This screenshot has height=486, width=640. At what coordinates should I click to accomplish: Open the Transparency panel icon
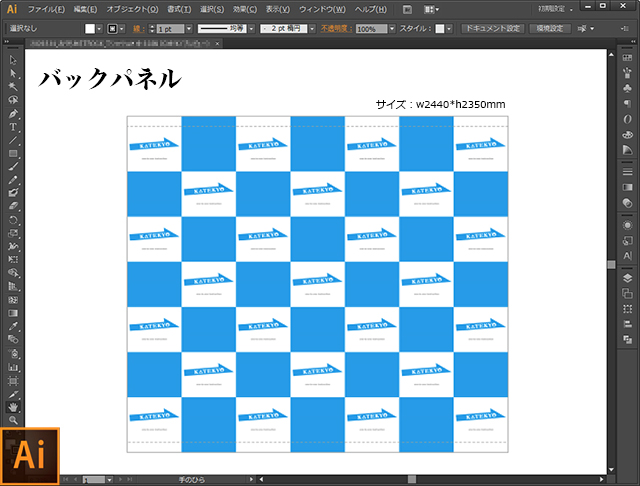627,203
